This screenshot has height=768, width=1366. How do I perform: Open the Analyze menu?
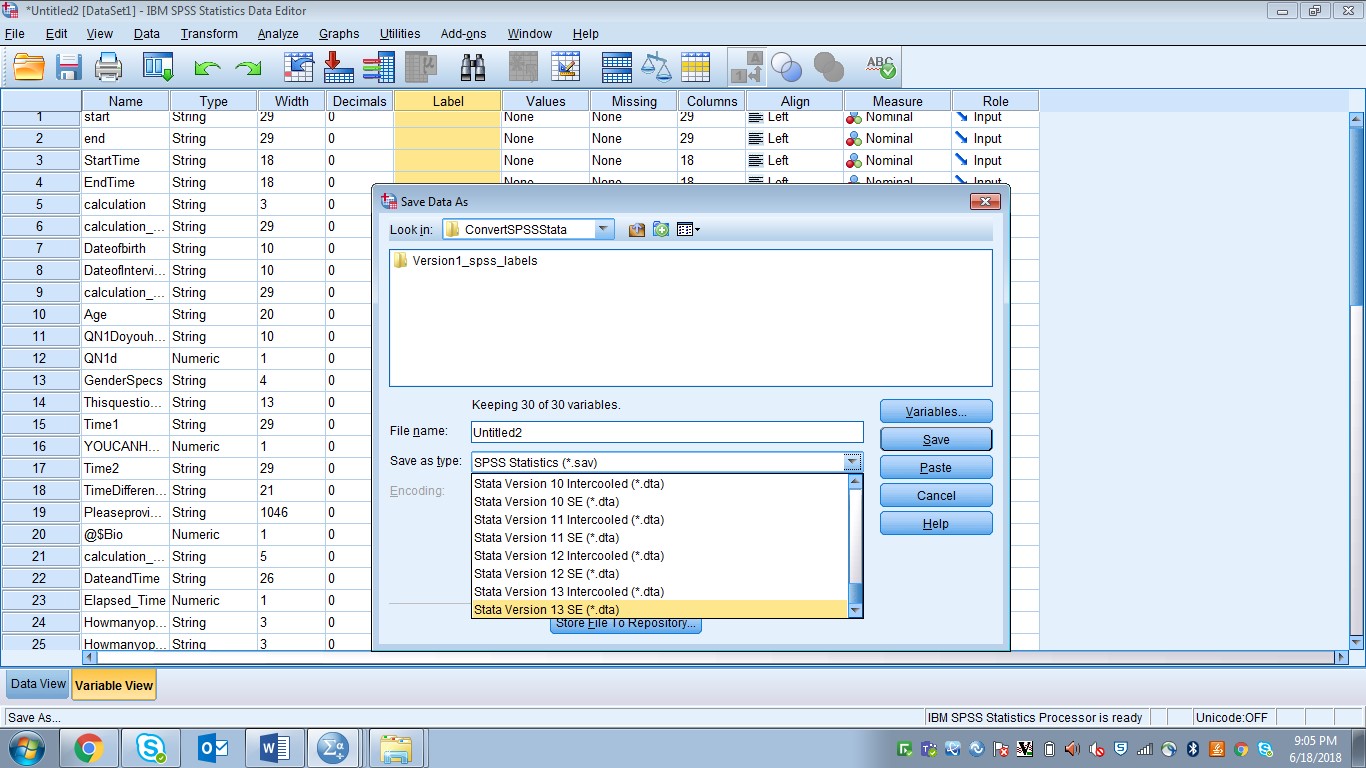[x=278, y=33]
